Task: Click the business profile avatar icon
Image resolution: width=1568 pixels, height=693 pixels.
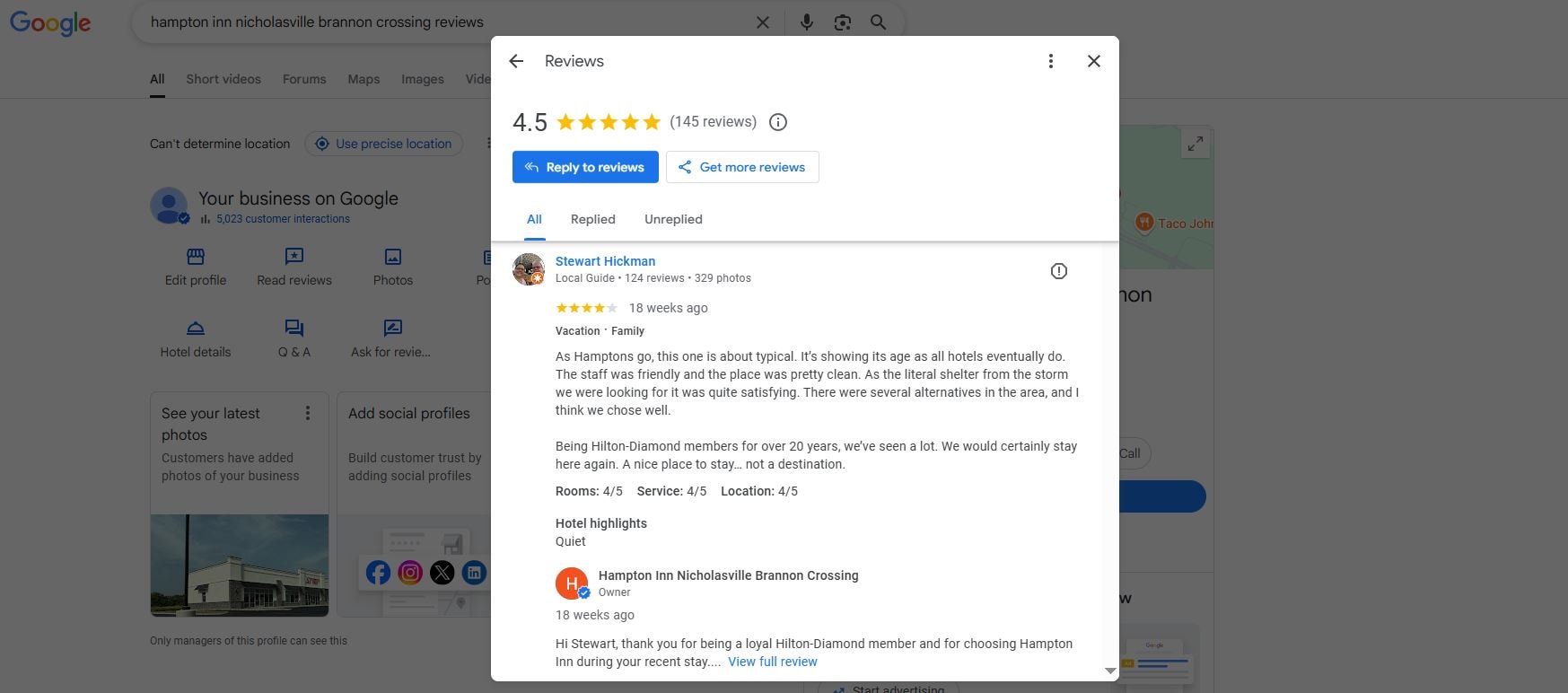Action: point(169,206)
